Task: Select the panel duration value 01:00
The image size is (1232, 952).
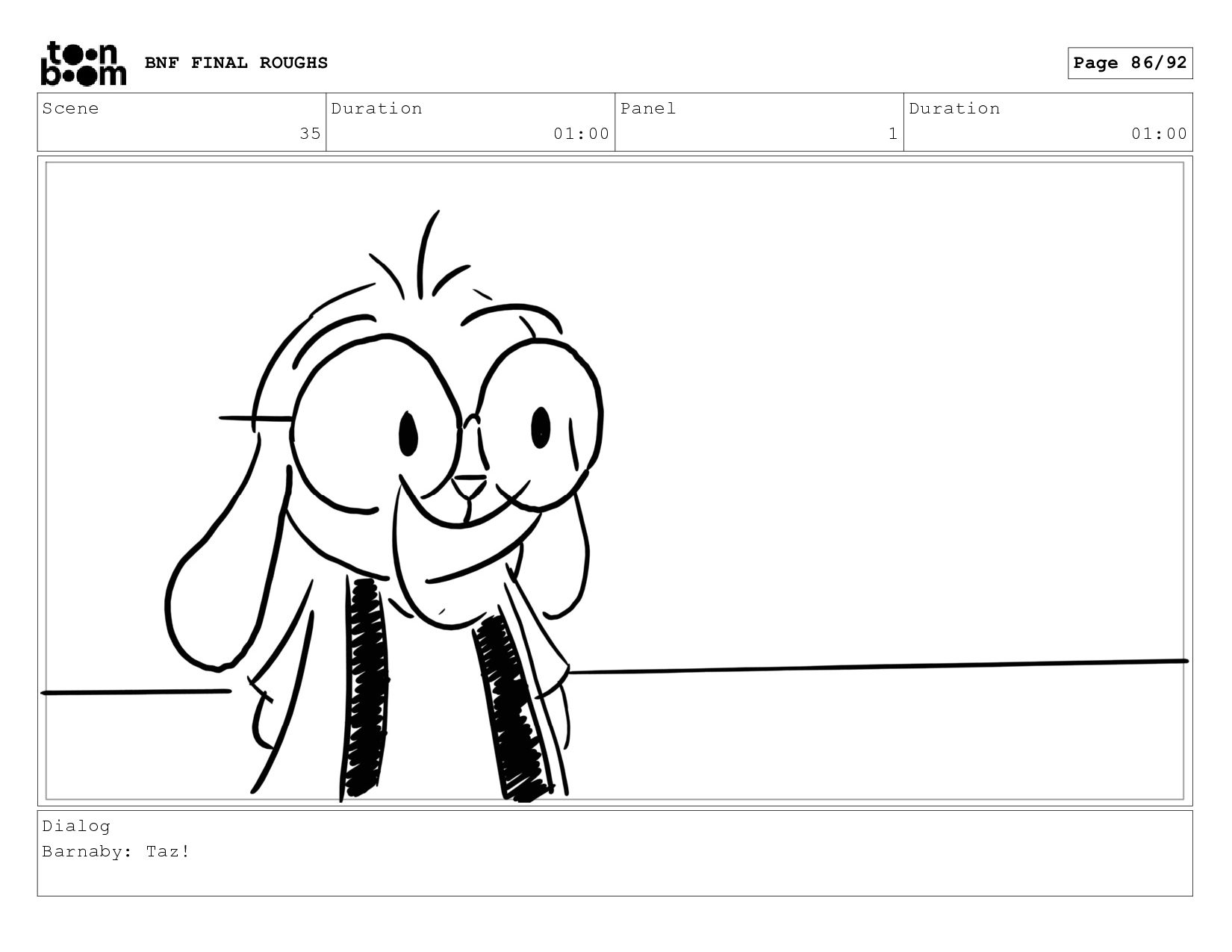Action: pyautogui.click(x=1159, y=134)
